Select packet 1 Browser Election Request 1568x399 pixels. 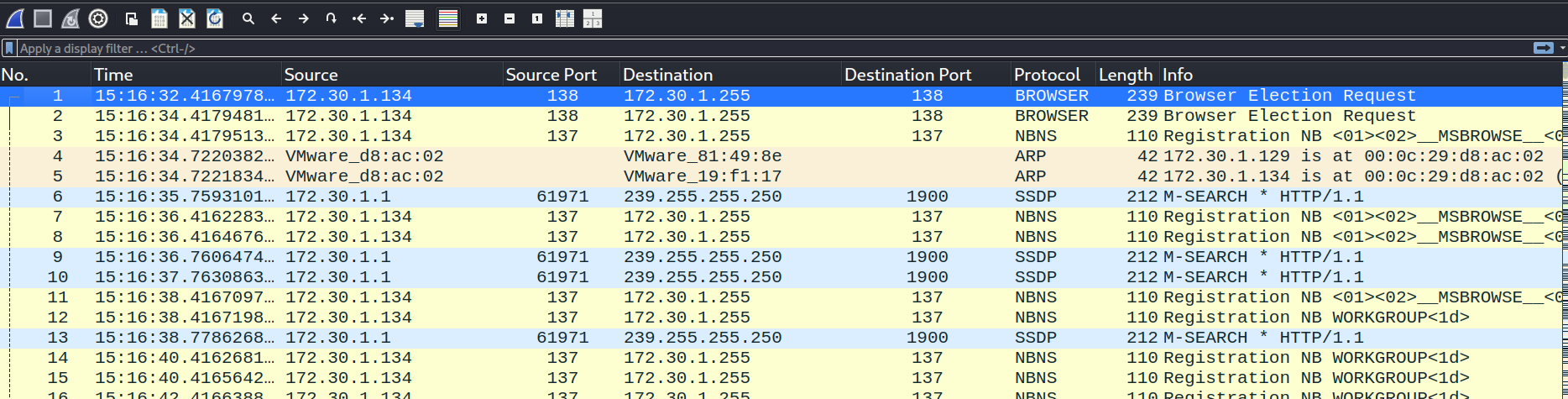[781, 96]
